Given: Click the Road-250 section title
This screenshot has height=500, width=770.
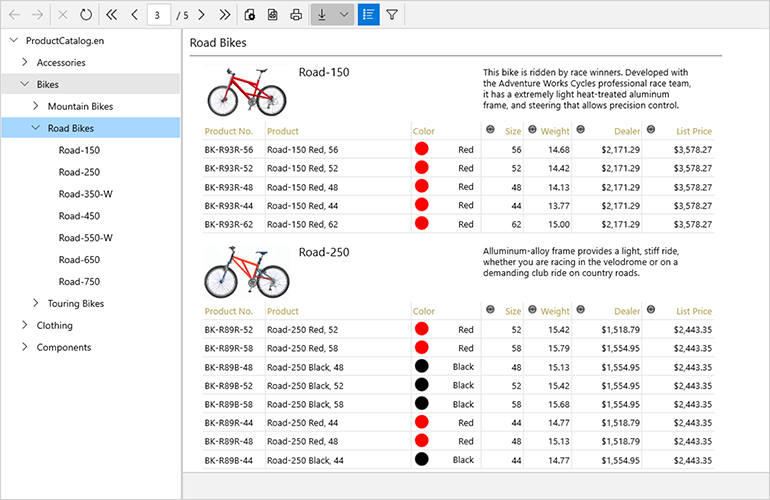Looking at the screenshot, I should tap(324, 252).
